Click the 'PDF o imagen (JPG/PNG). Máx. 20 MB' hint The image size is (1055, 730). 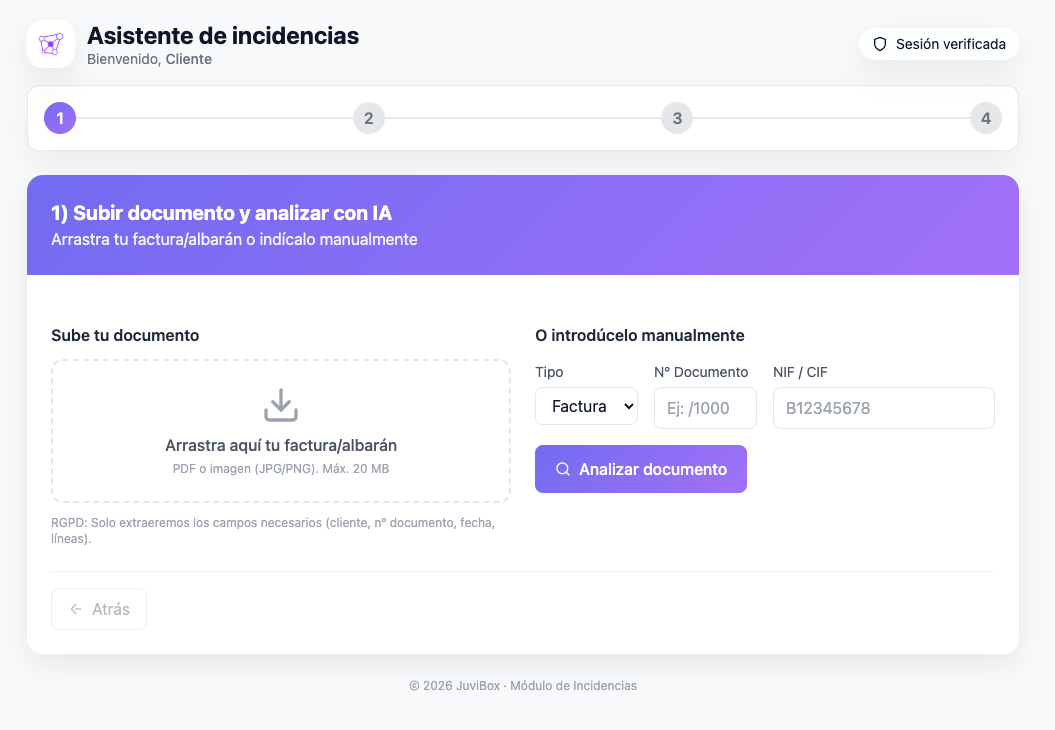281,469
